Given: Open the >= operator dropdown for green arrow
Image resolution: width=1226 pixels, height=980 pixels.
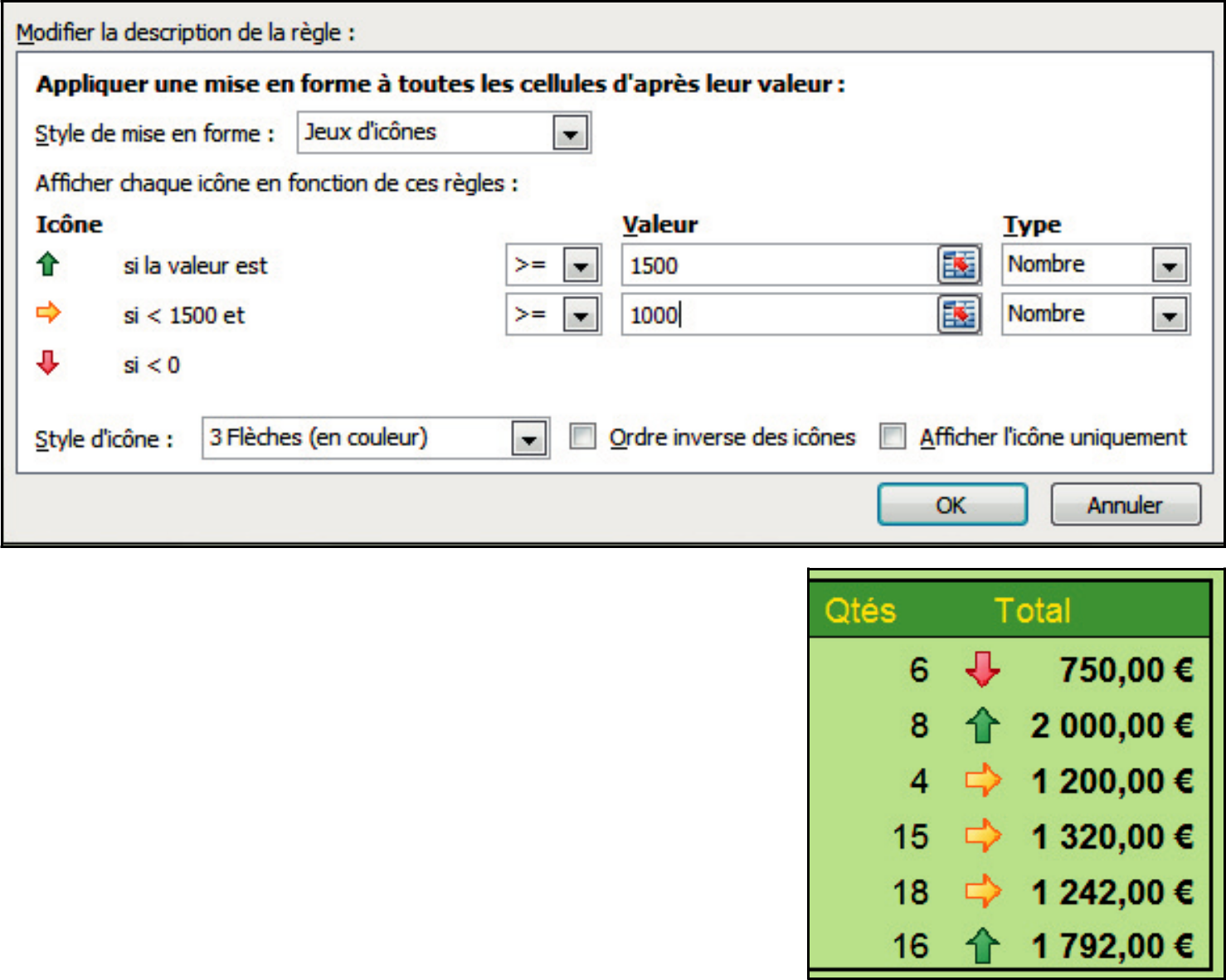Looking at the screenshot, I should [x=581, y=266].
